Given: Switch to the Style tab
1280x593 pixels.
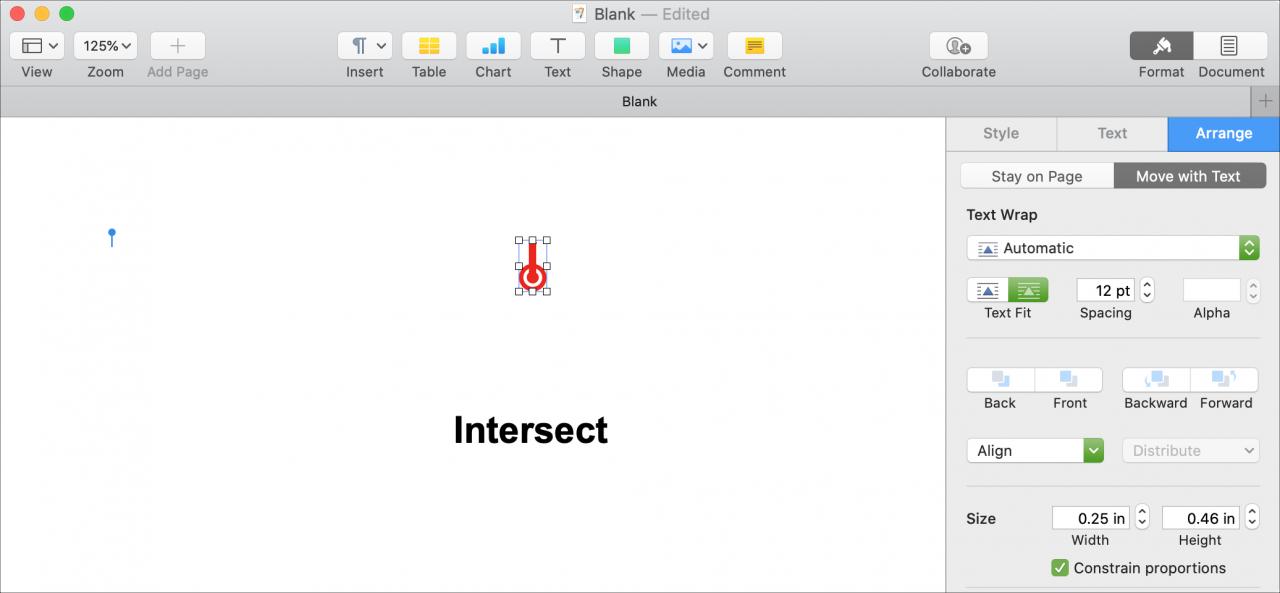Looking at the screenshot, I should pos(1001,134).
